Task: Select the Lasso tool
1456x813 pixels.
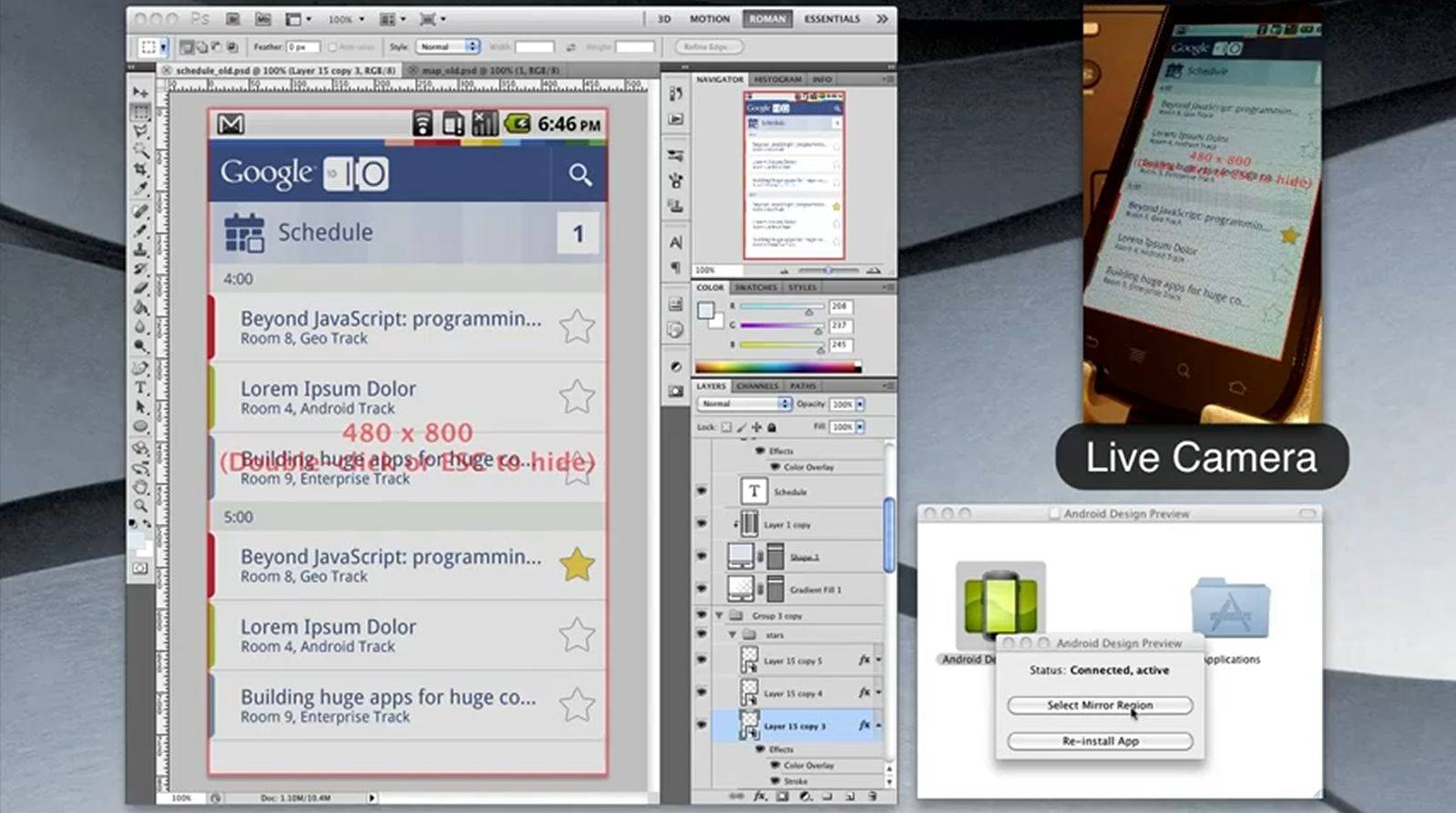Action: coord(140,131)
